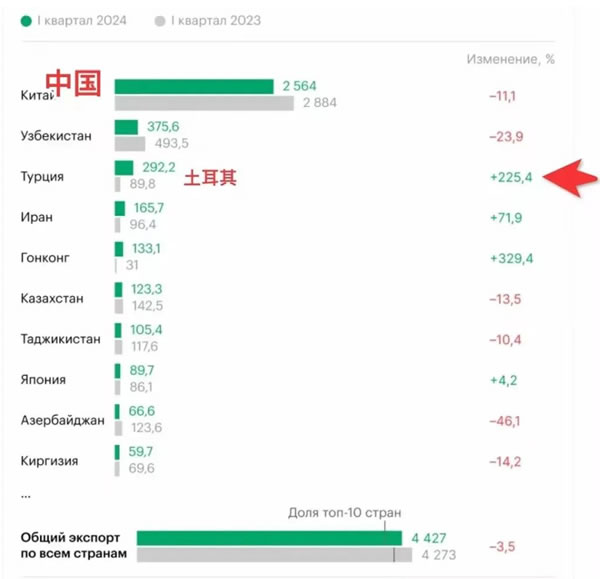Click the Азербайджан country label
The height and width of the screenshot is (579, 600).
coord(63,420)
